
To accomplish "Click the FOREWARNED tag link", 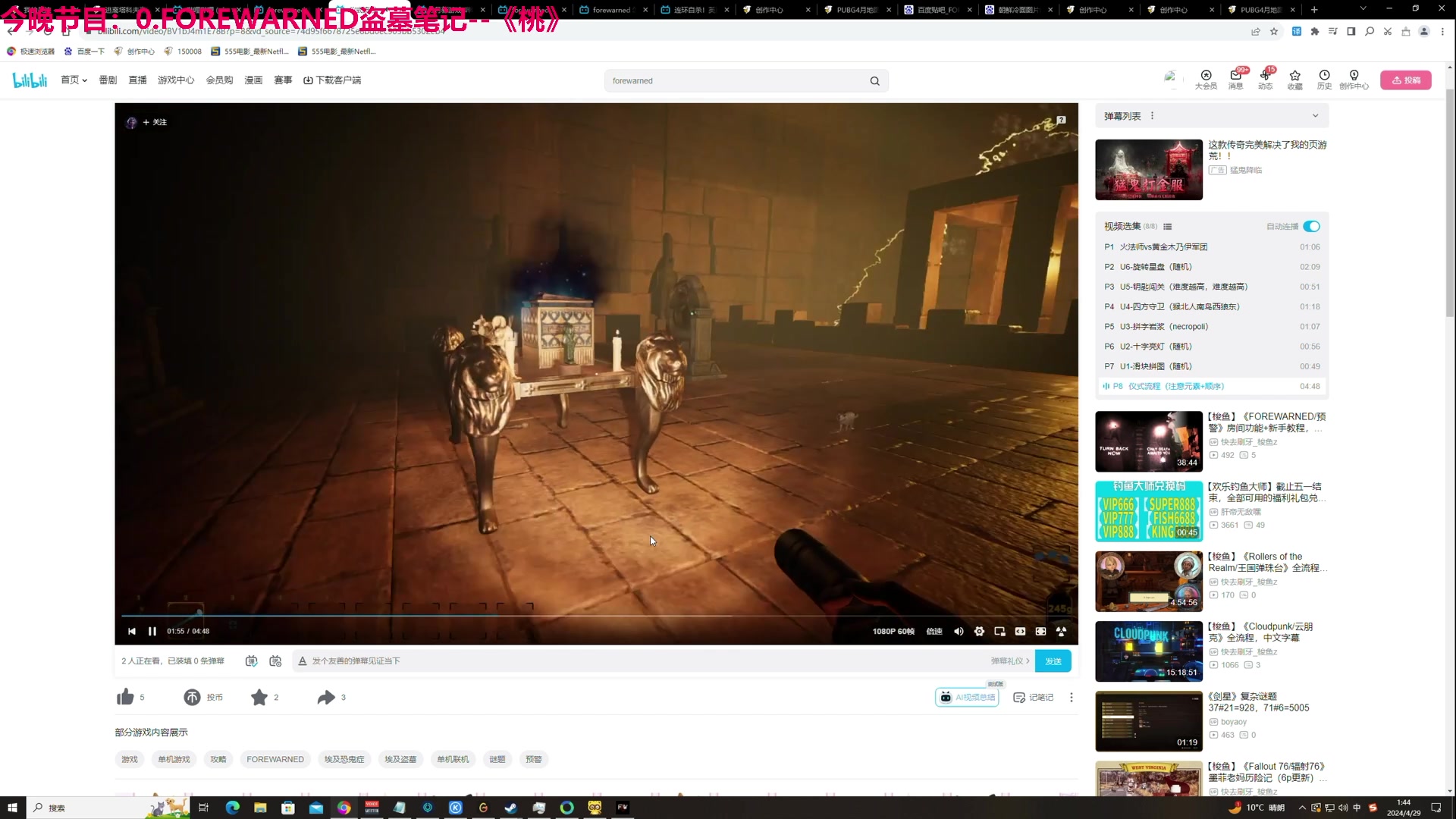I will point(275,759).
